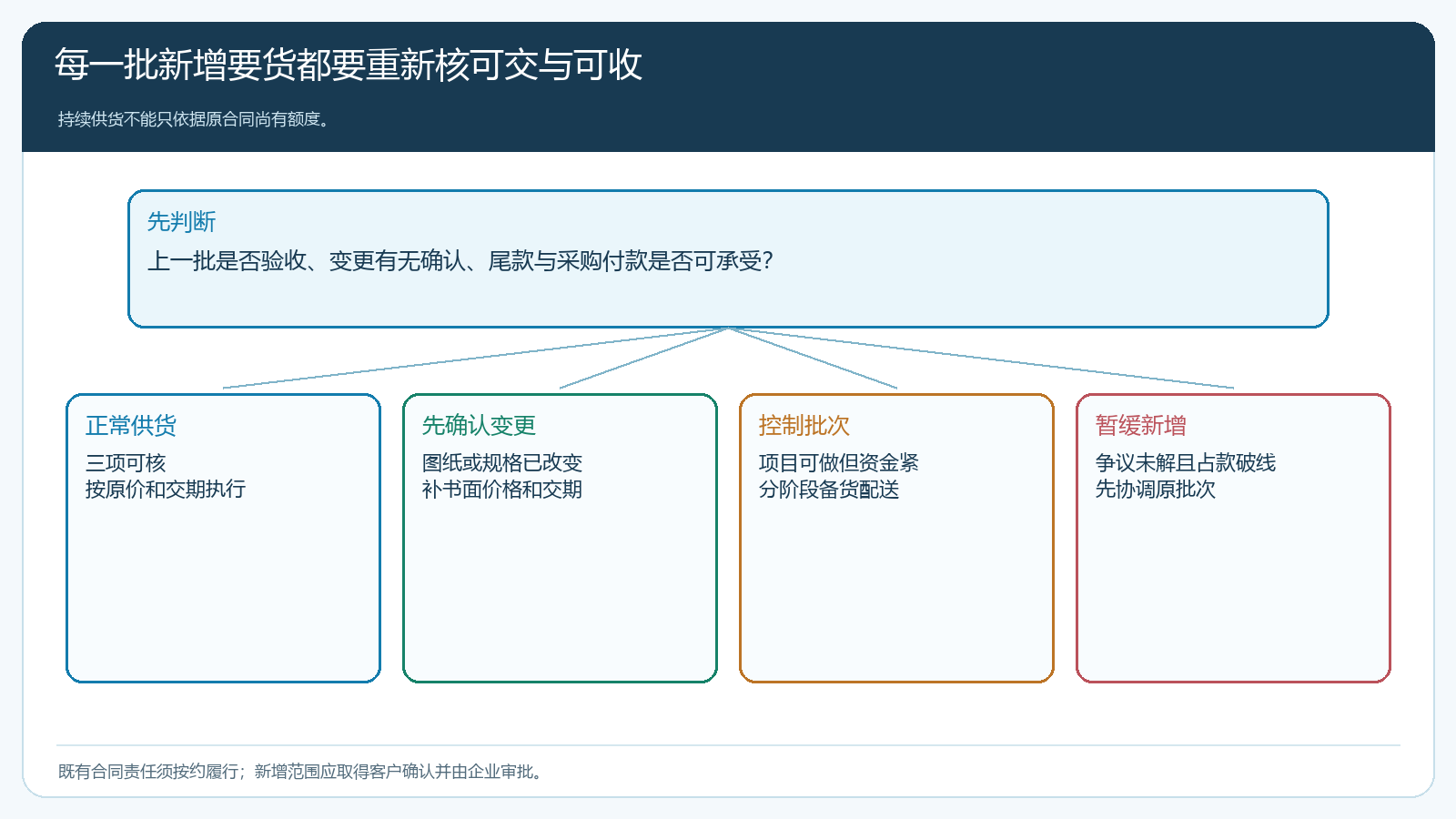
Task: Click footer note starting with 既有合同责任须按约履行
Action: pyautogui.click(x=301, y=772)
